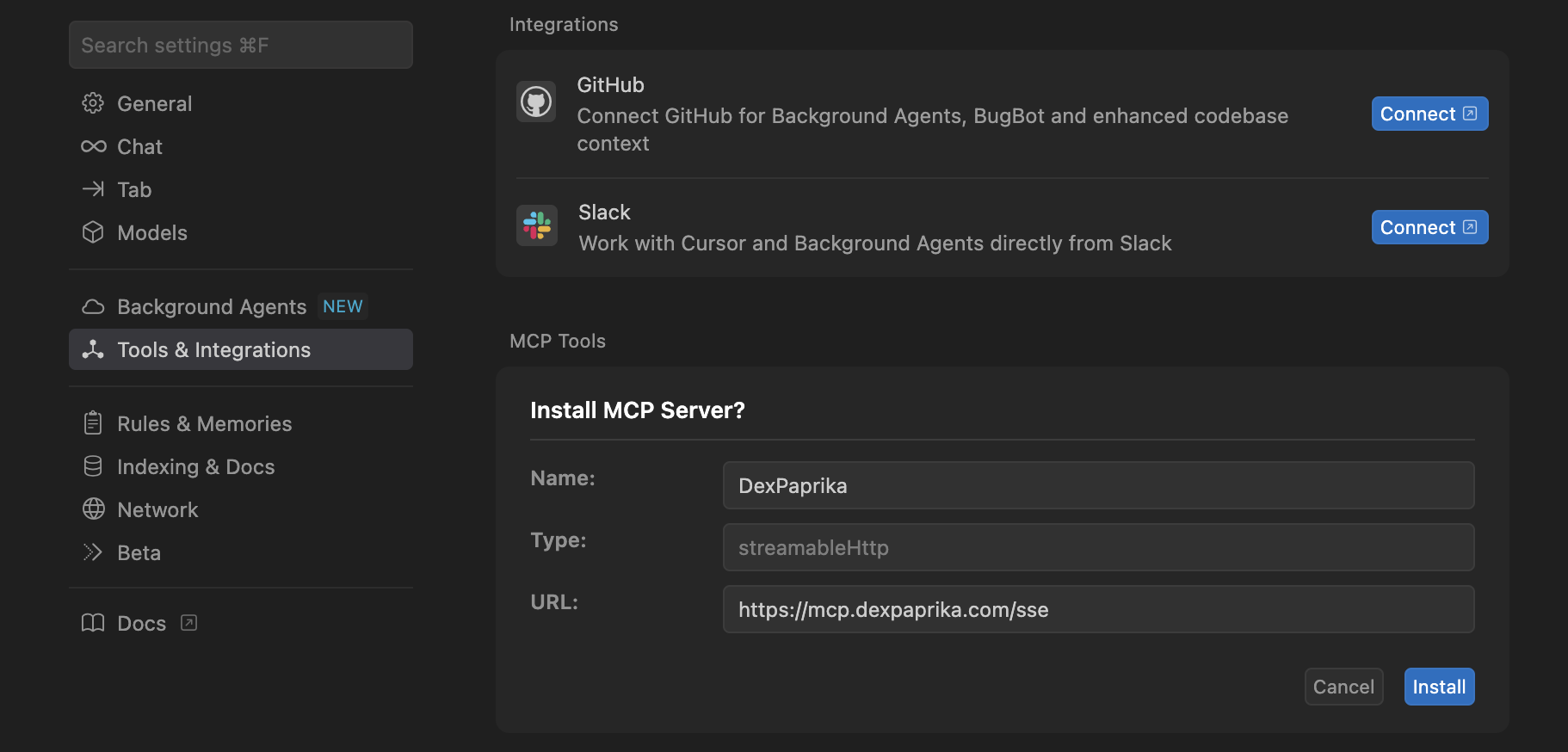This screenshot has width=1568, height=752.
Task: Open General settings
Action: point(241,103)
